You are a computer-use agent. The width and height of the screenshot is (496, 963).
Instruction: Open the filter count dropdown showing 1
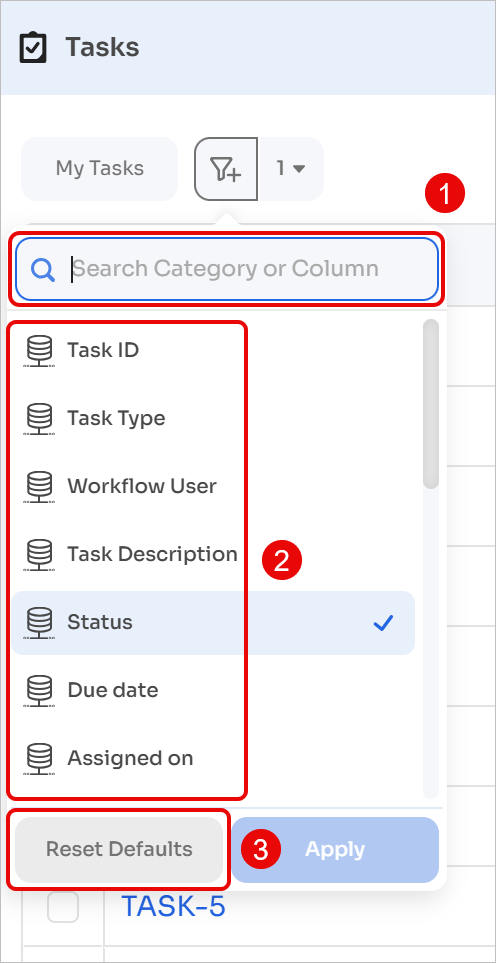coord(290,169)
